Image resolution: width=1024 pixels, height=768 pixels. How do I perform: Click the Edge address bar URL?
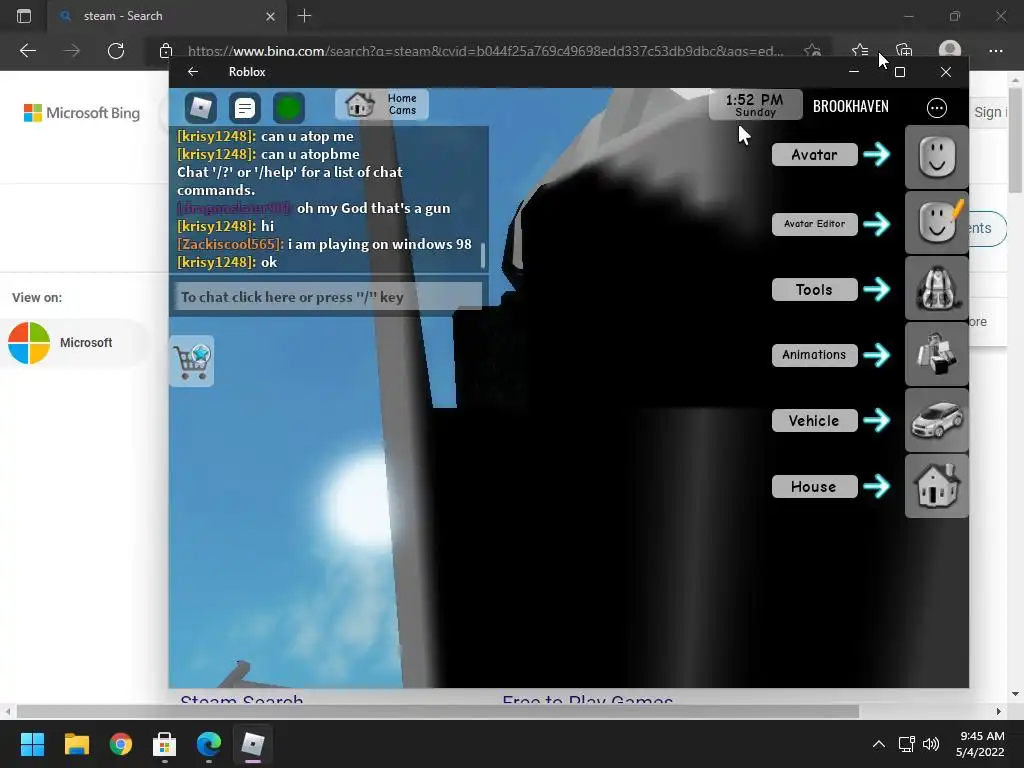click(485, 50)
